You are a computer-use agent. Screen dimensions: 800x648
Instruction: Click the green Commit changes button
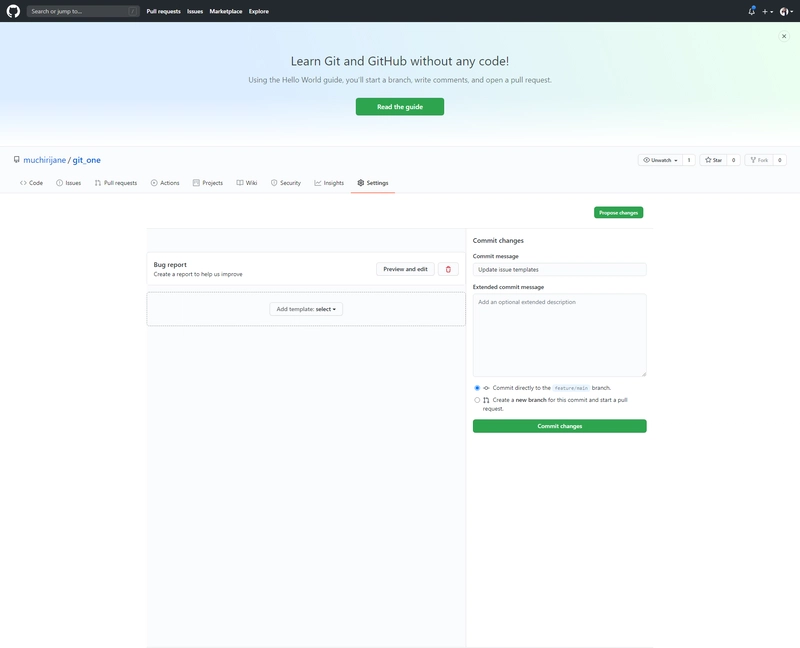point(560,426)
